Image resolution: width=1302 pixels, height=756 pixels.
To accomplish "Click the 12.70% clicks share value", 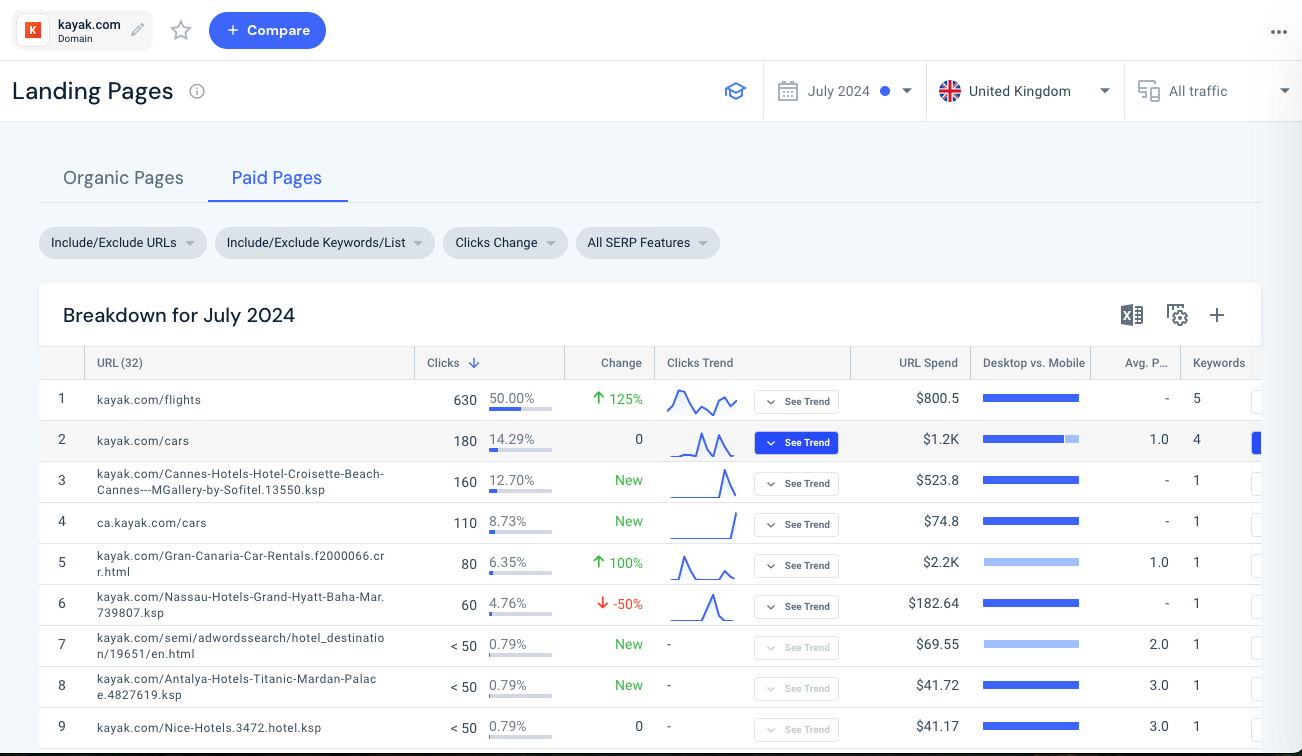I will (512, 480).
